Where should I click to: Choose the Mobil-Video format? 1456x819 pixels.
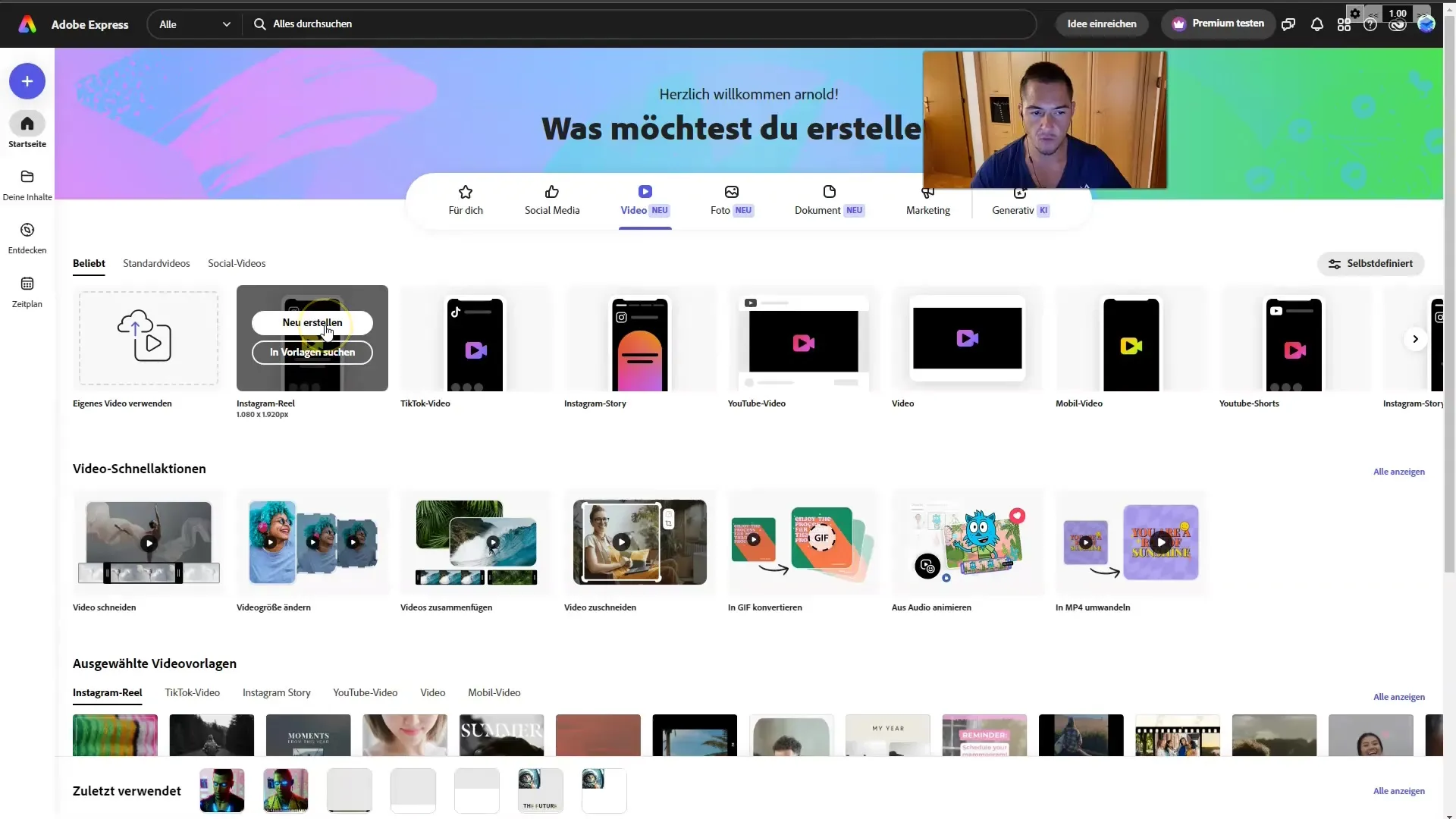[x=1131, y=340]
